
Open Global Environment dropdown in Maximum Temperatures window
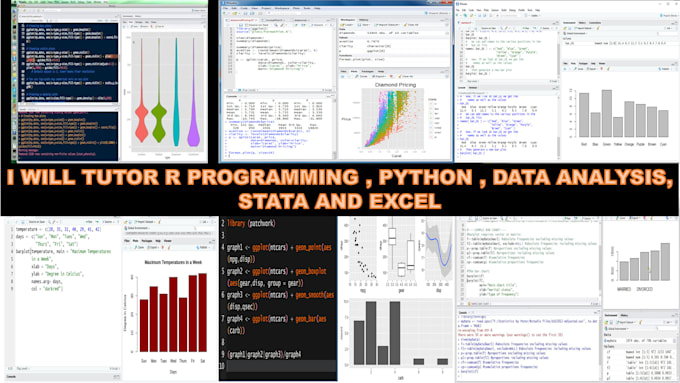coord(137,228)
